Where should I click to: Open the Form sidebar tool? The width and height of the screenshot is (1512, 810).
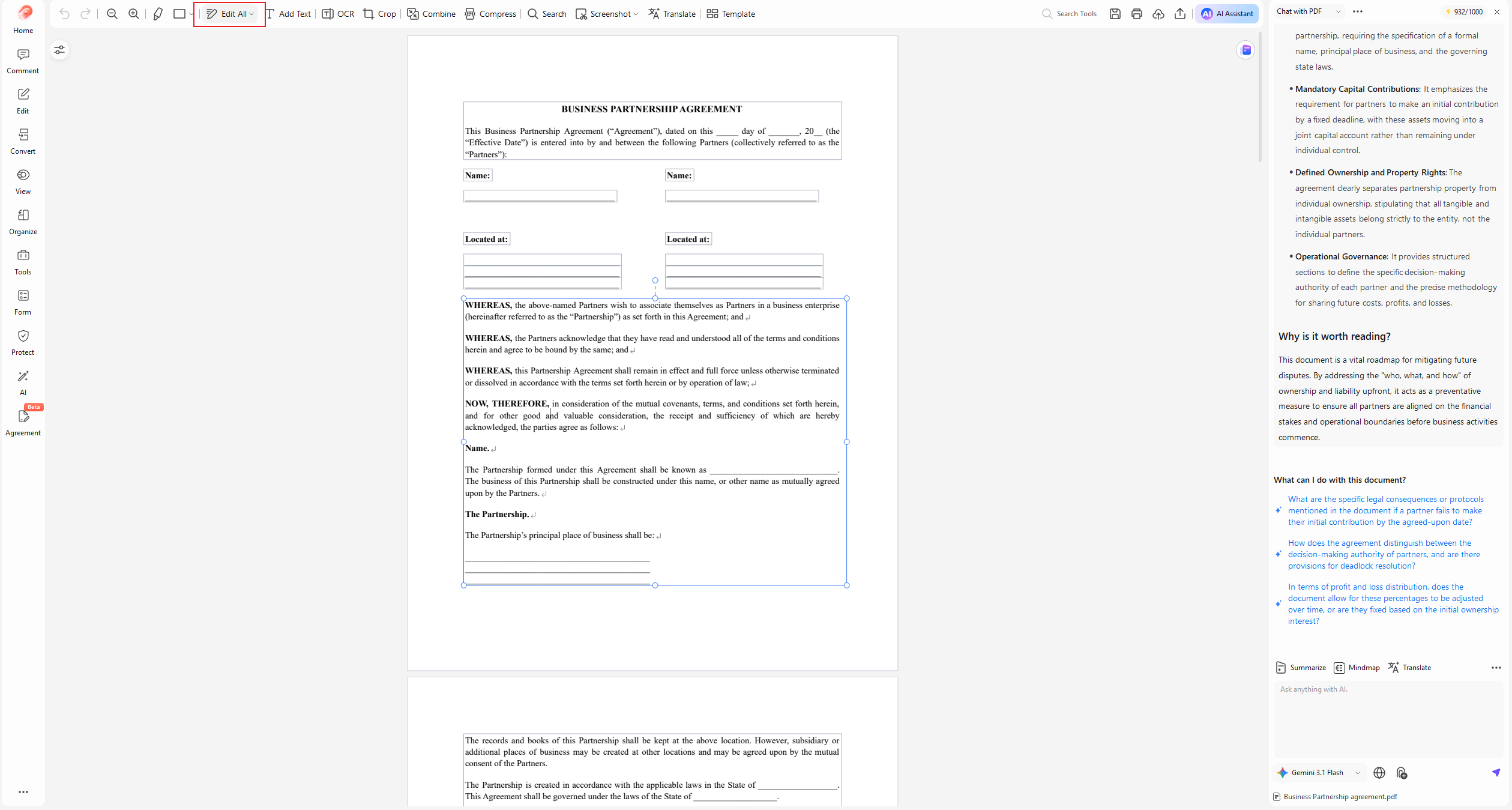pos(23,303)
